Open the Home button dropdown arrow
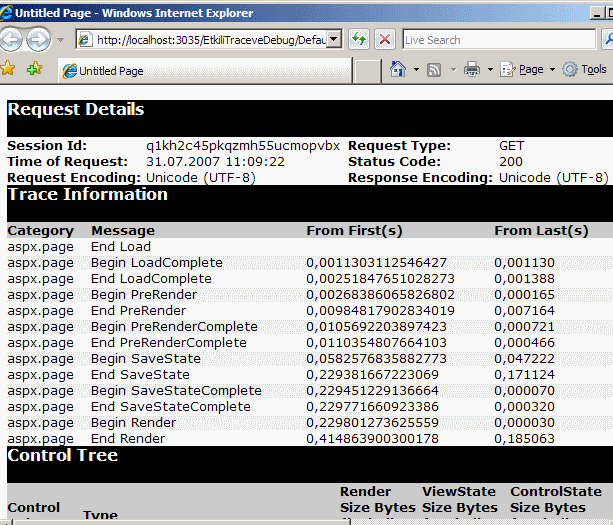Viewport: 613px width, 525px height. click(414, 70)
